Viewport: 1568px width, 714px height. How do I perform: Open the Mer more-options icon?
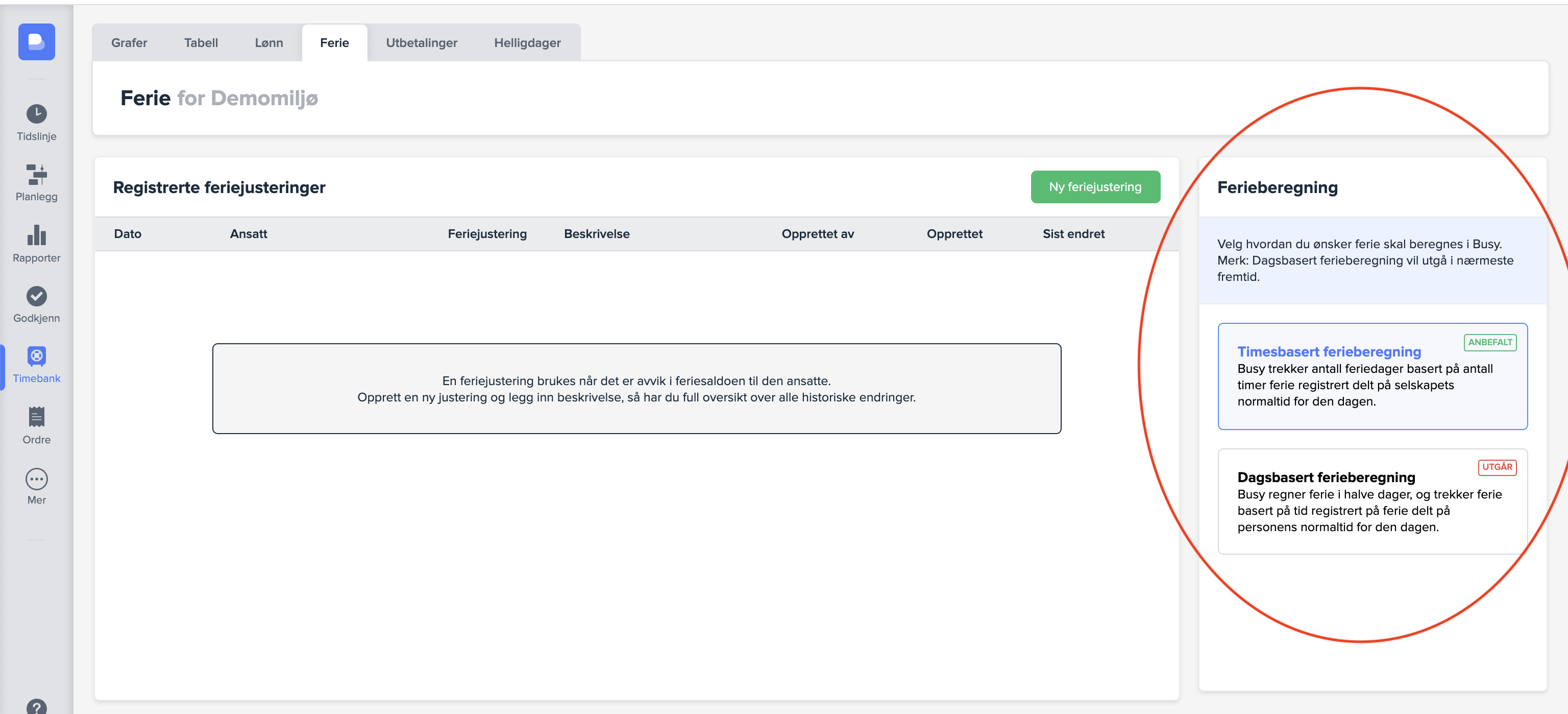37,480
